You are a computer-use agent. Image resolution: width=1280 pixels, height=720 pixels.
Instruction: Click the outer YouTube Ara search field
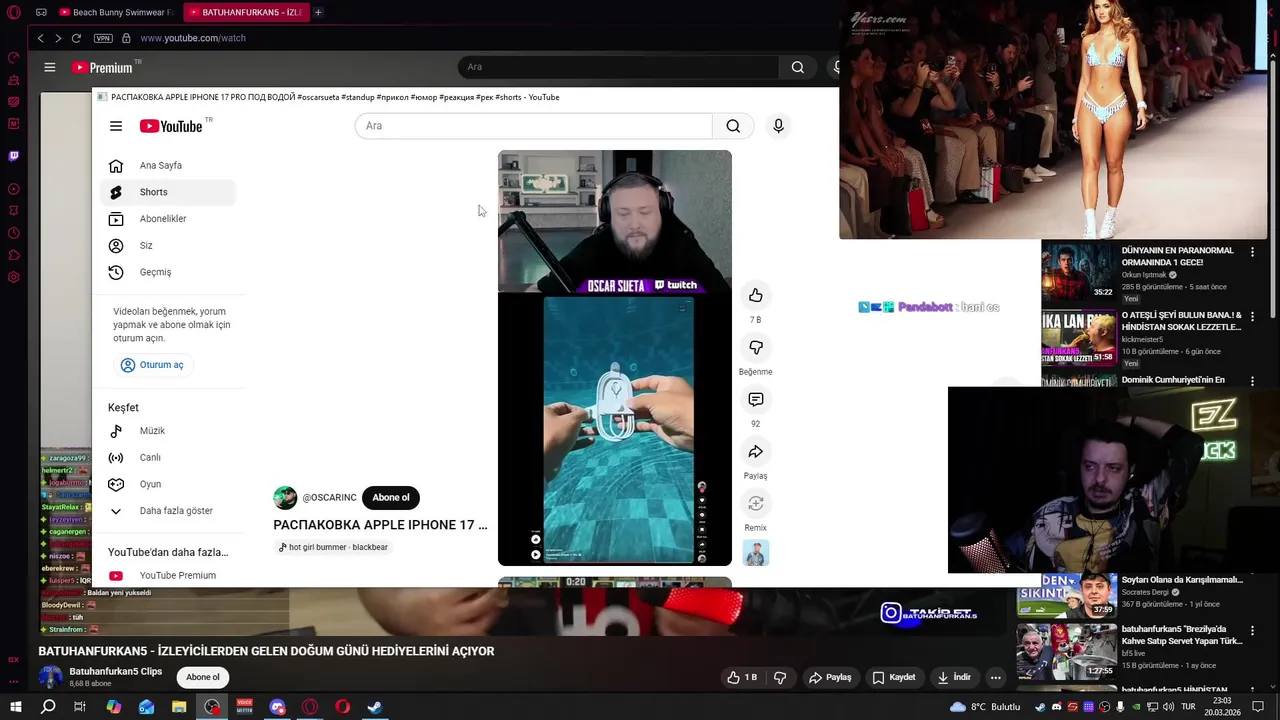(618, 67)
